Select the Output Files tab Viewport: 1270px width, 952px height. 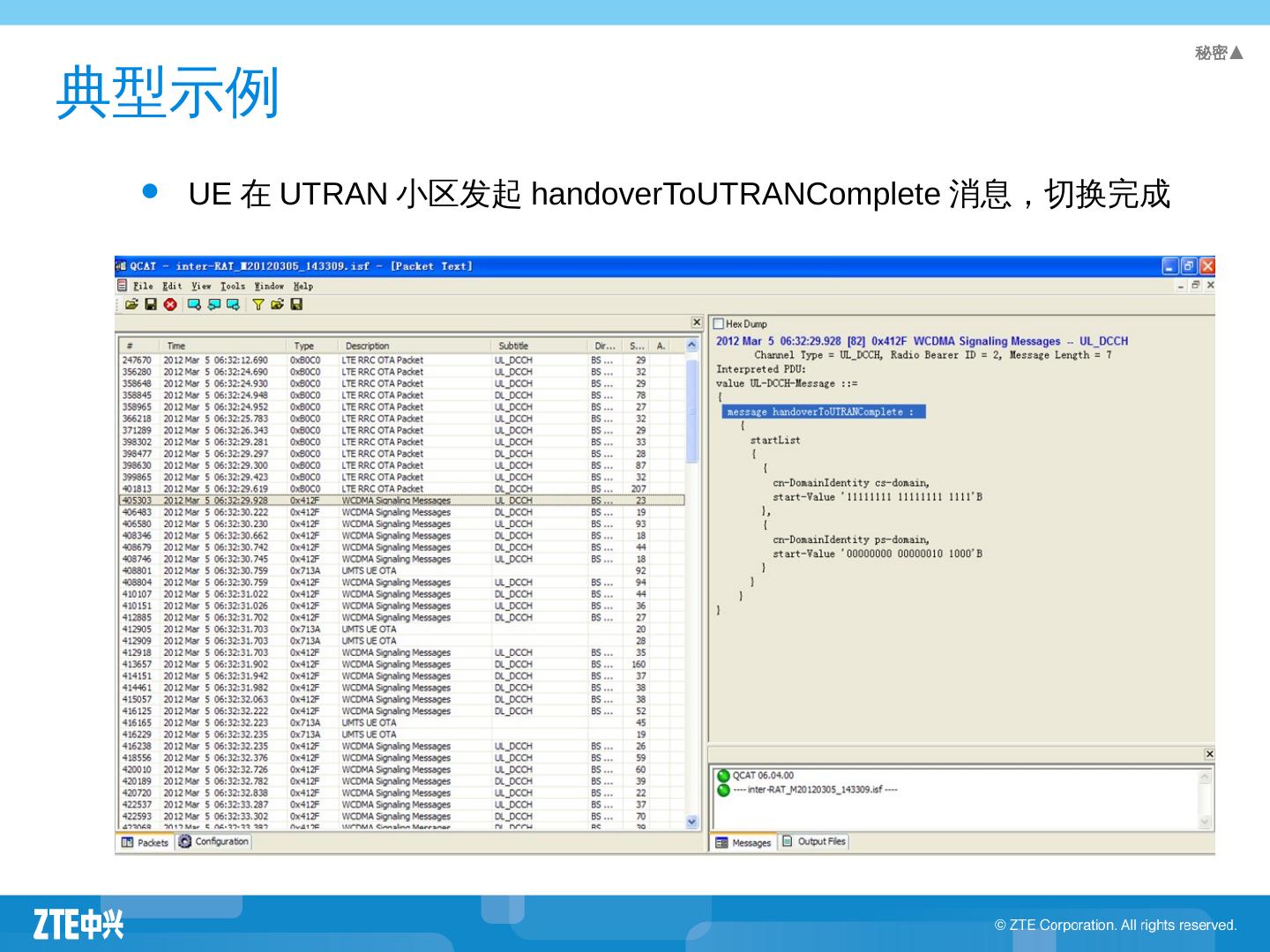pos(813,842)
